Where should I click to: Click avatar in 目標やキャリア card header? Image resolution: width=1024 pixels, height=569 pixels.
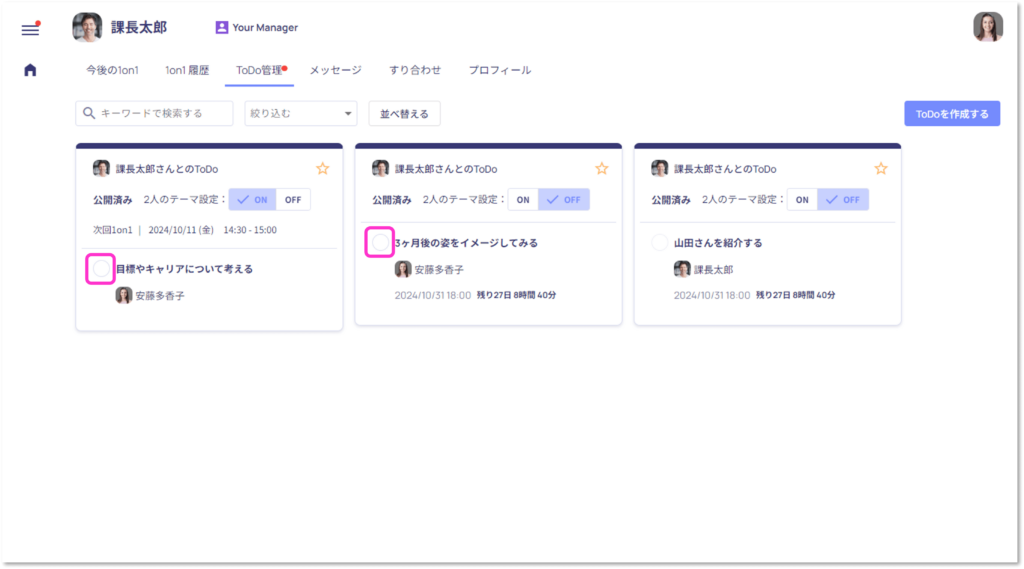click(101, 169)
